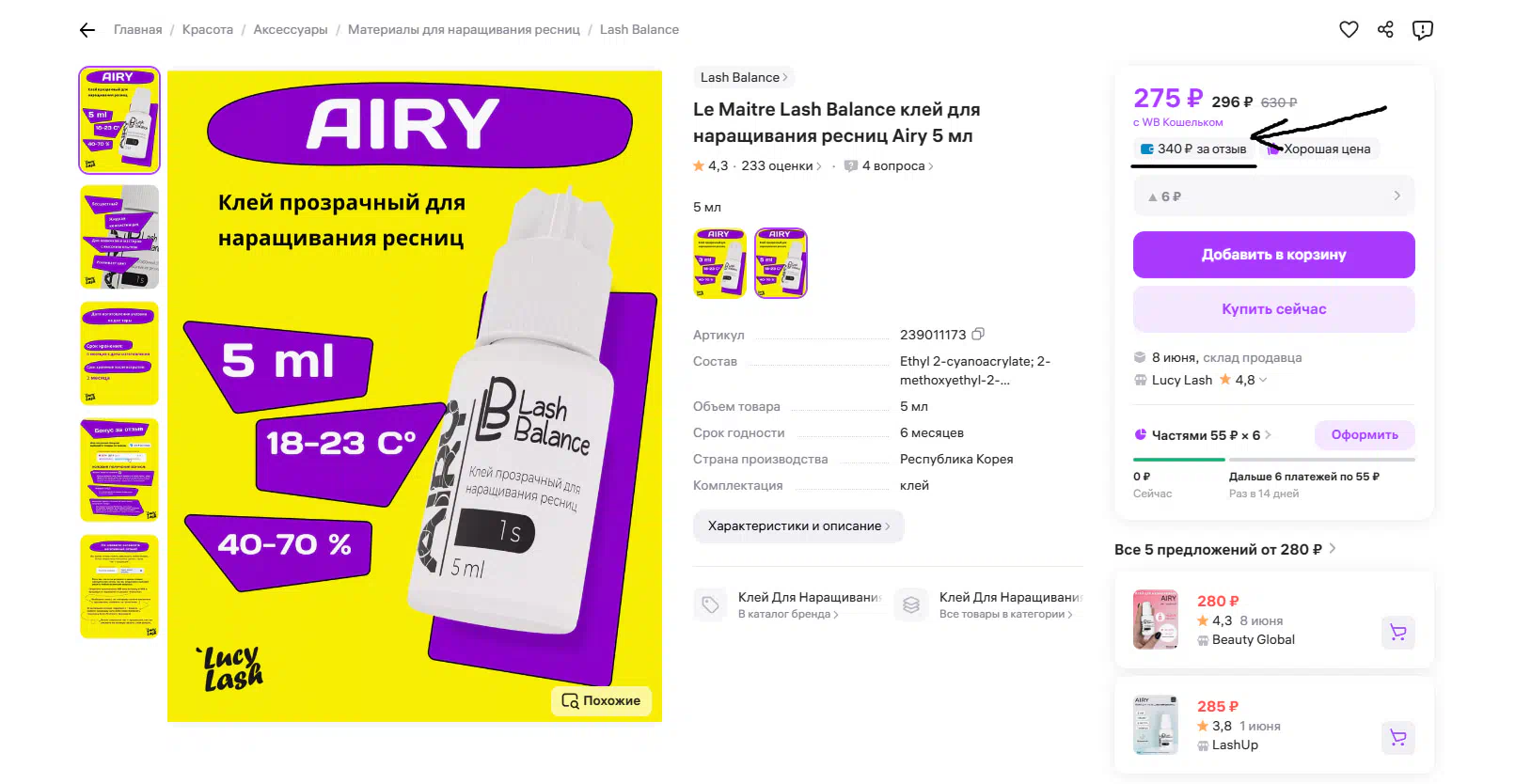Select the third product image thumbnail
1531x784 pixels.
119,353
